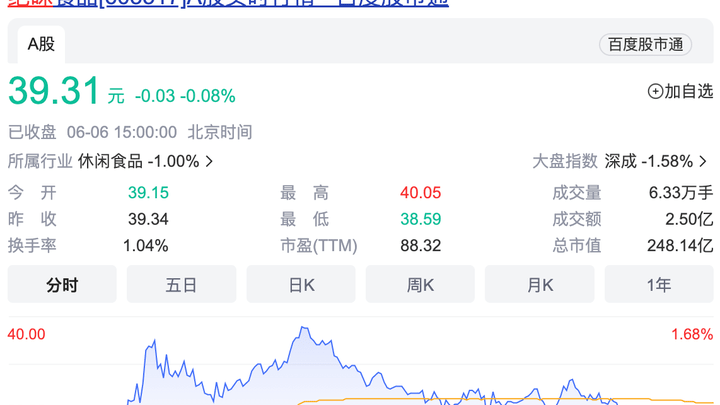Click the 成交量 value 6.33万手
Image resolution: width=720 pixels, height=405 pixels.
[x=681, y=192]
